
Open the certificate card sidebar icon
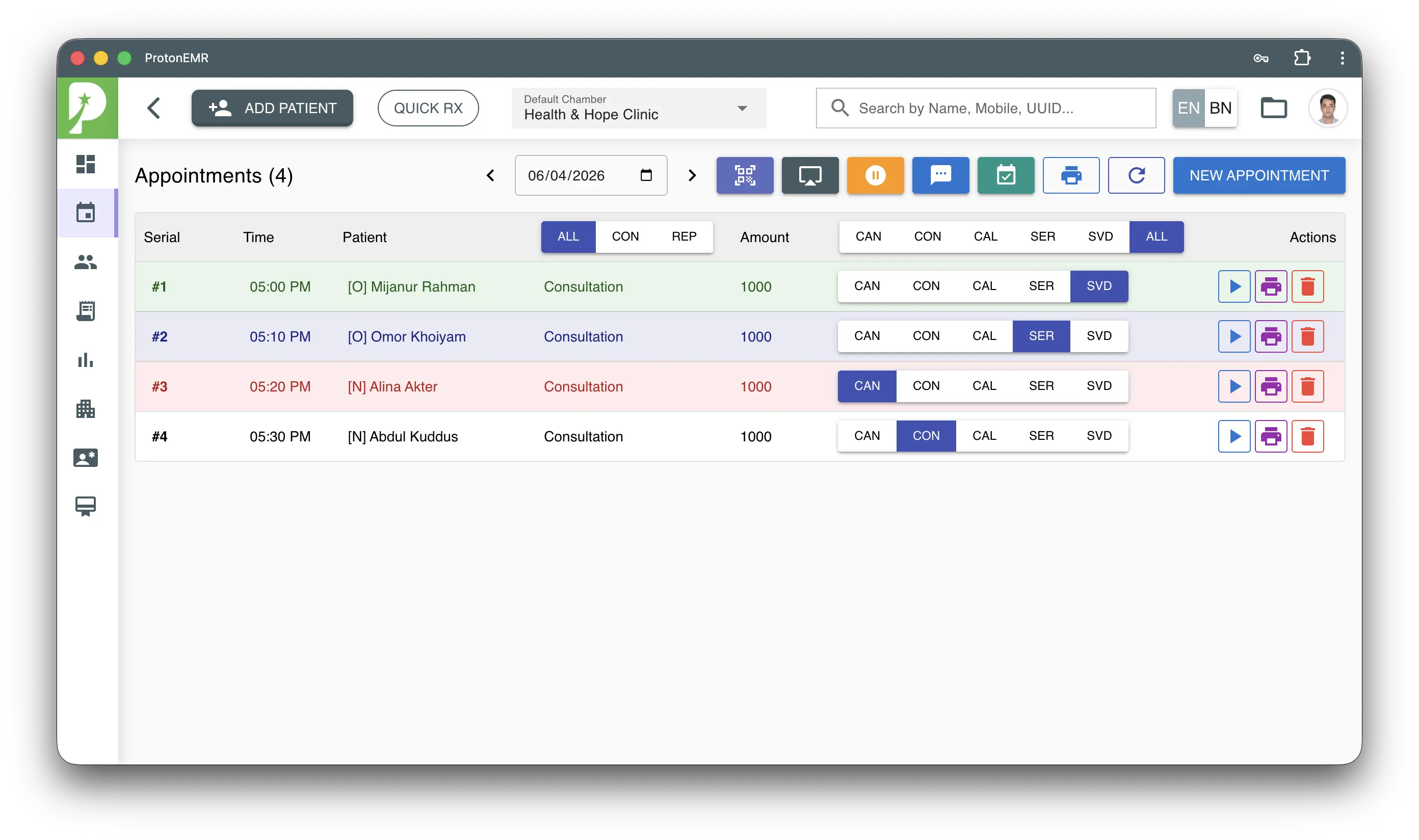(86, 506)
